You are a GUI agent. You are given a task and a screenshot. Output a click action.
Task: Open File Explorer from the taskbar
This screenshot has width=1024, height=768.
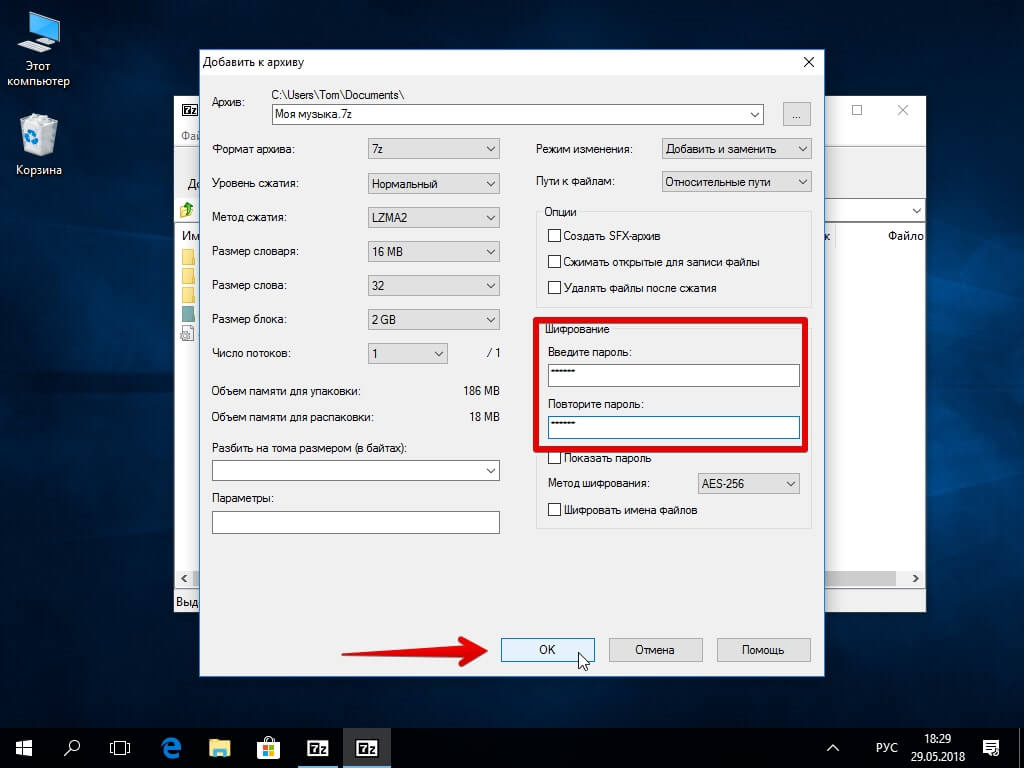219,748
